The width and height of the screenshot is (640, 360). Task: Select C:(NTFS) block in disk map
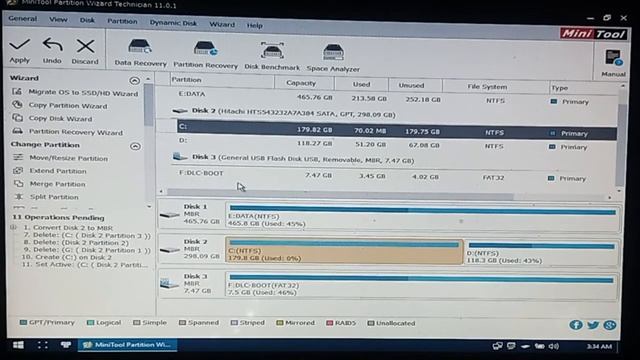[x=344, y=251]
